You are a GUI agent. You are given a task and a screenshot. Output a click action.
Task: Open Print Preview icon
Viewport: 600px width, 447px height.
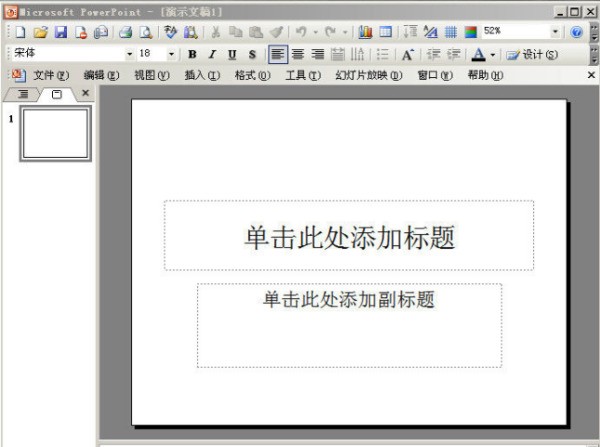[145, 32]
